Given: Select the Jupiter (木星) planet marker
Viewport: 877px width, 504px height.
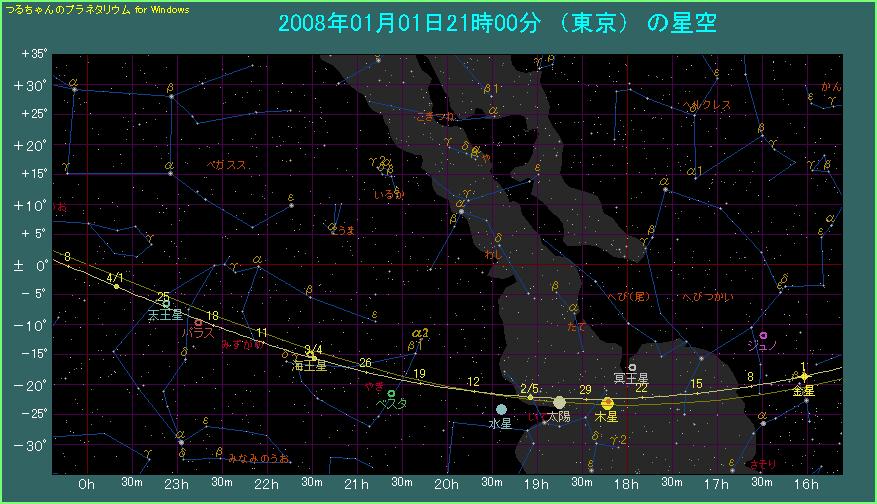Looking at the screenshot, I should [x=607, y=403].
